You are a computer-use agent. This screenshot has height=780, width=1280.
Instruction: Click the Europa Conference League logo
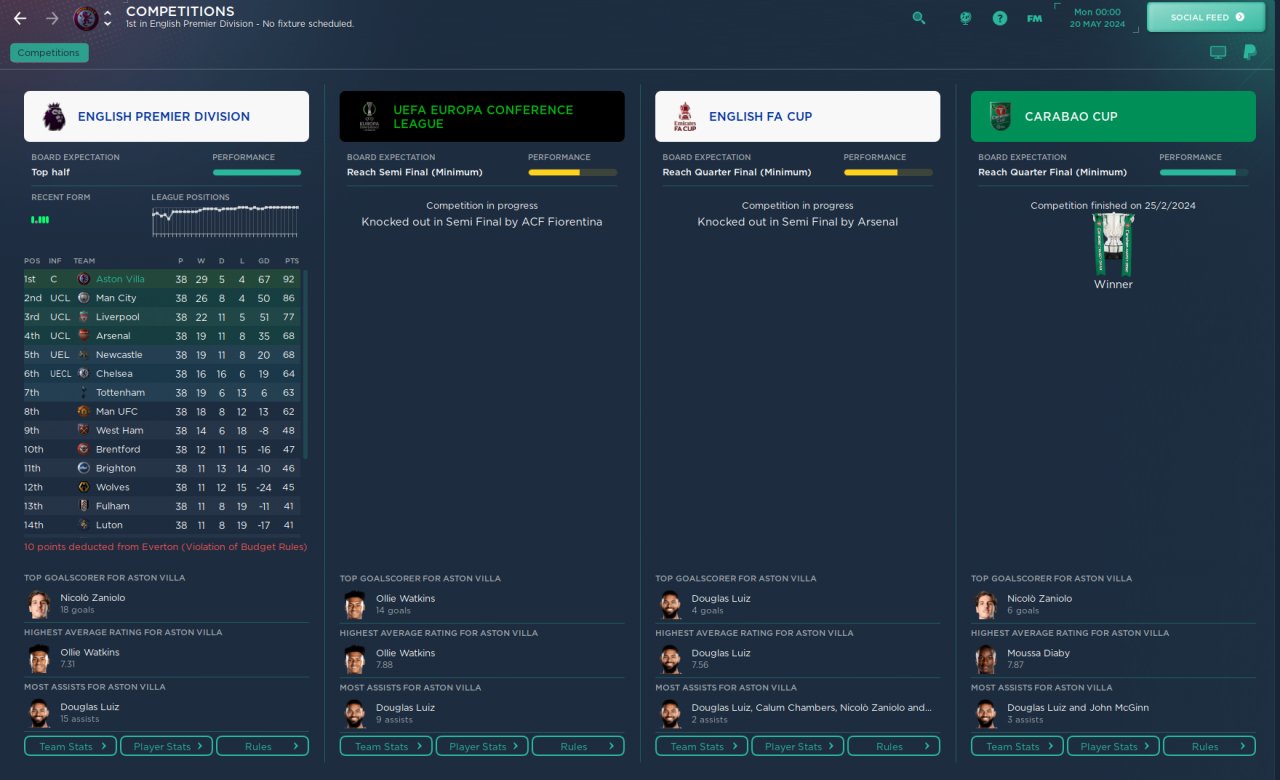coord(370,116)
